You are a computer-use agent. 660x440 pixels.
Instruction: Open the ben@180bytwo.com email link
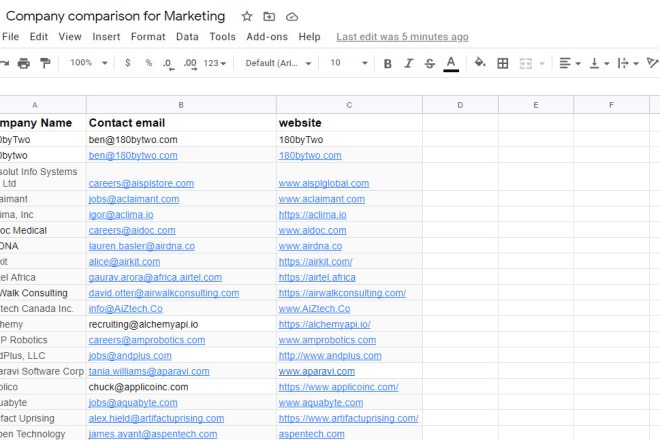133,156
